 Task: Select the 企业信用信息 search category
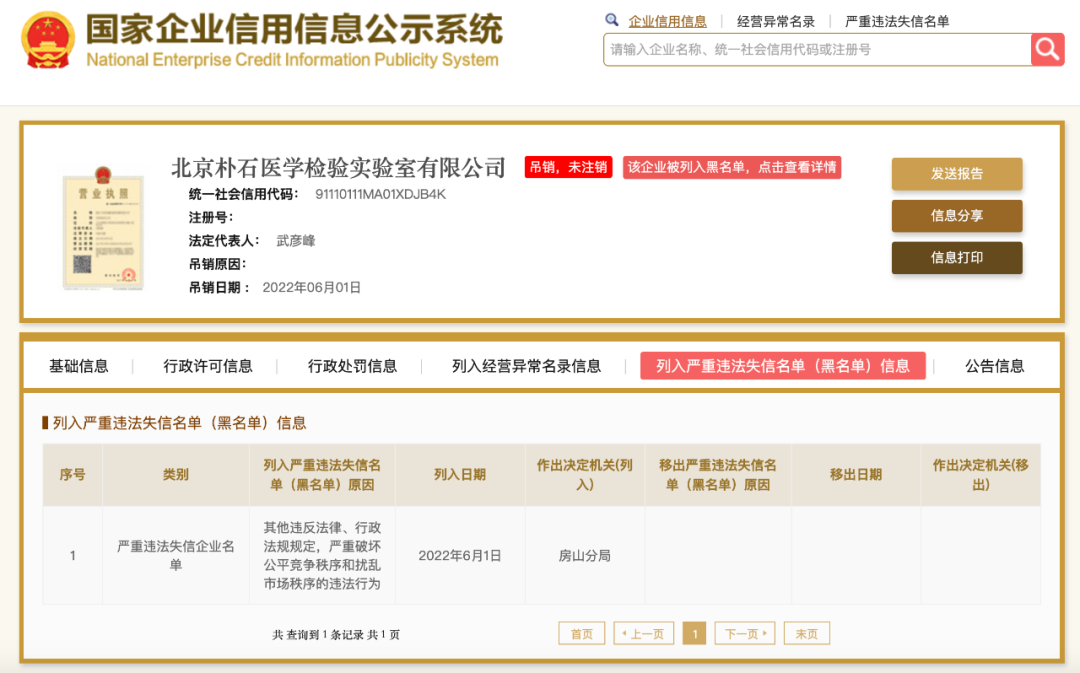[667, 21]
